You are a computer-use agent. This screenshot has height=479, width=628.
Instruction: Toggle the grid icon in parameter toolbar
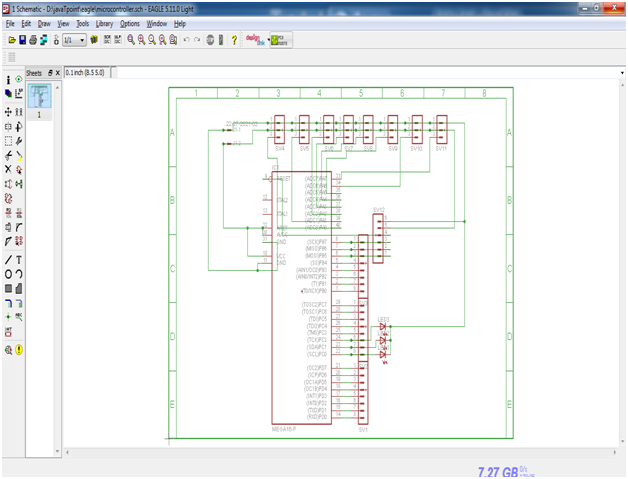12,57
